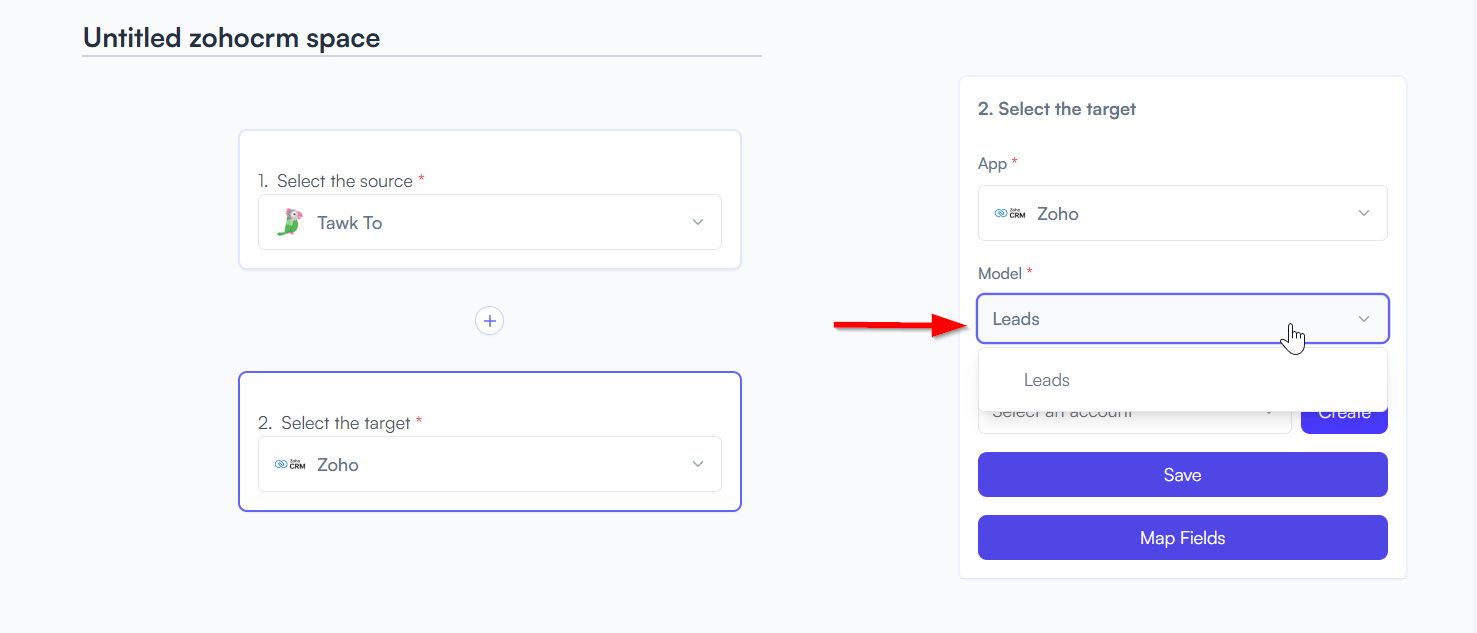This screenshot has width=1477, height=633.
Task: Click the Zoho text in target card
Action: coord(338,464)
